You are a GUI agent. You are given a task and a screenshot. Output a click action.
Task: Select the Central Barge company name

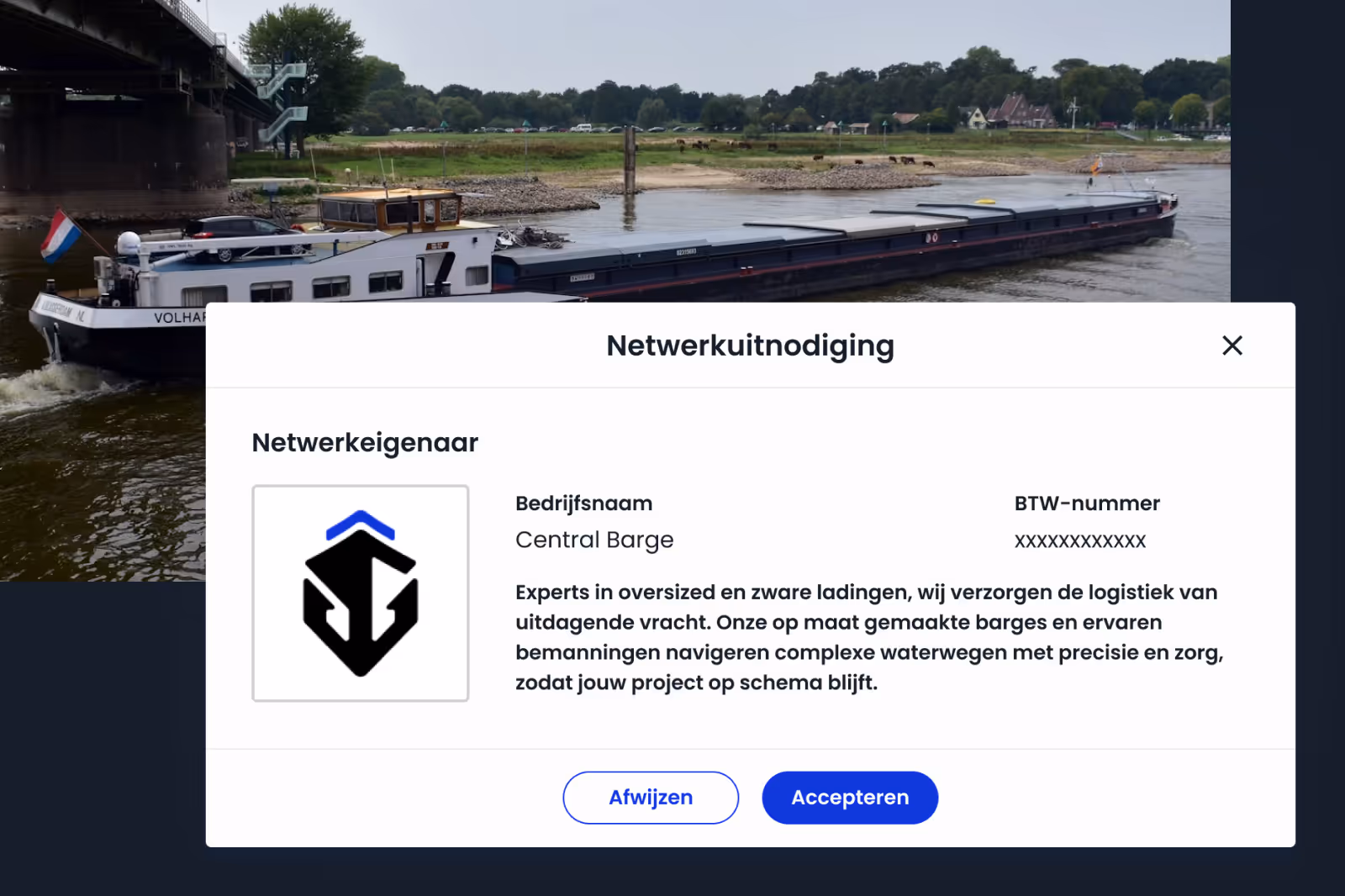coord(594,540)
